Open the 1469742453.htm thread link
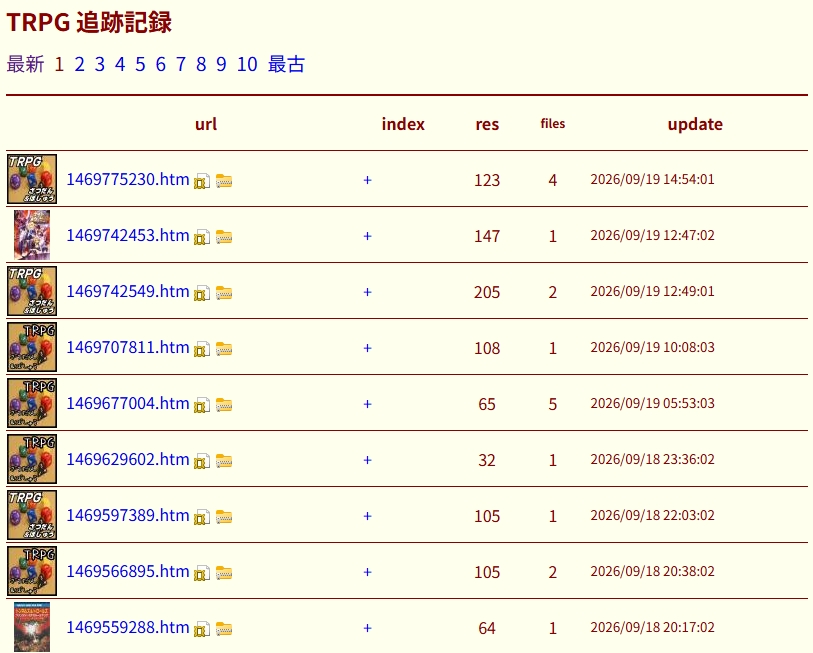The height and width of the screenshot is (653, 813). [x=128, y=235]
